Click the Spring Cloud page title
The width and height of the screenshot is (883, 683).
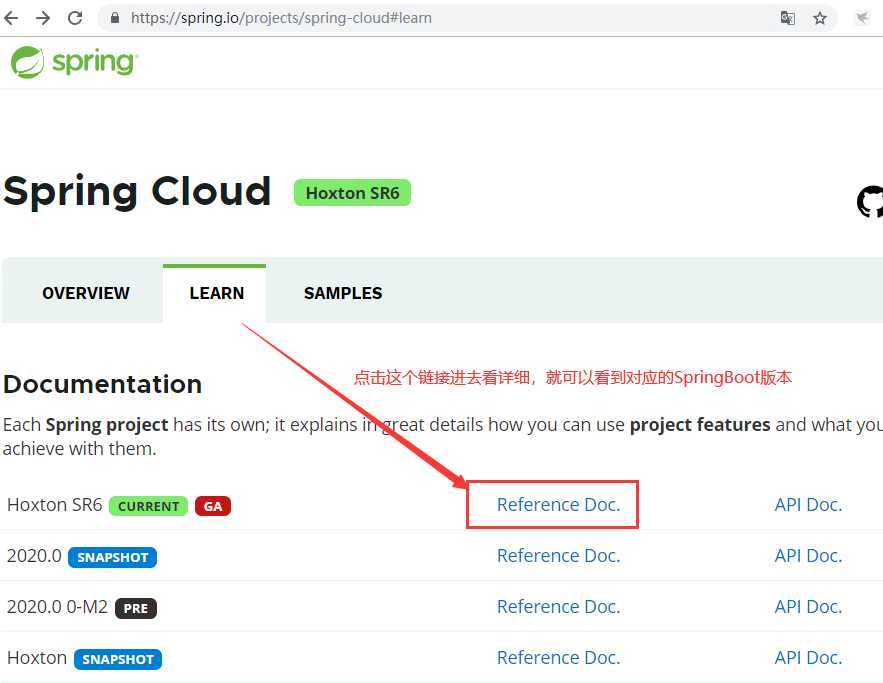[x=137, y=191]
